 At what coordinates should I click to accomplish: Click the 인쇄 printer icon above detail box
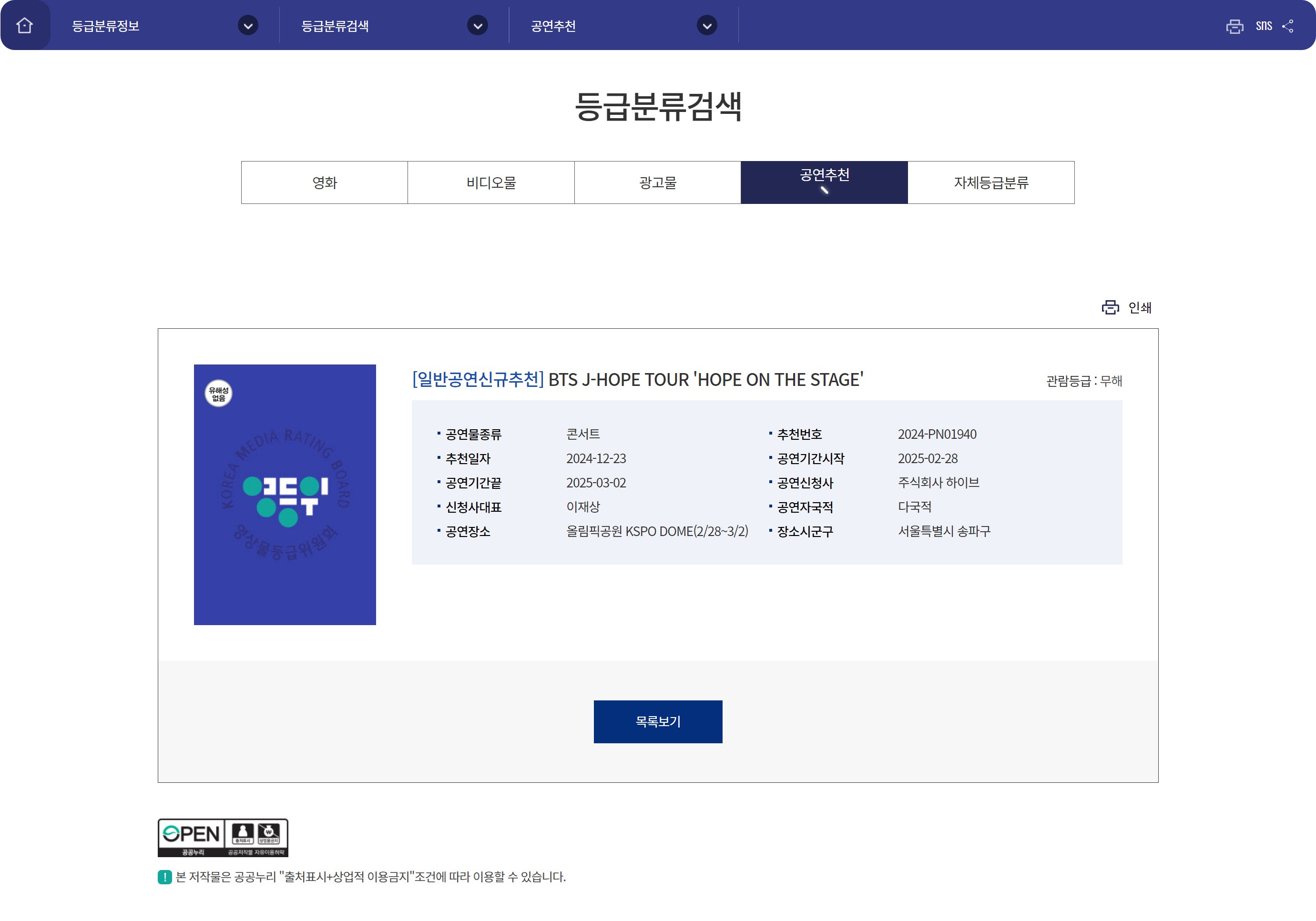click(1110, 307)
